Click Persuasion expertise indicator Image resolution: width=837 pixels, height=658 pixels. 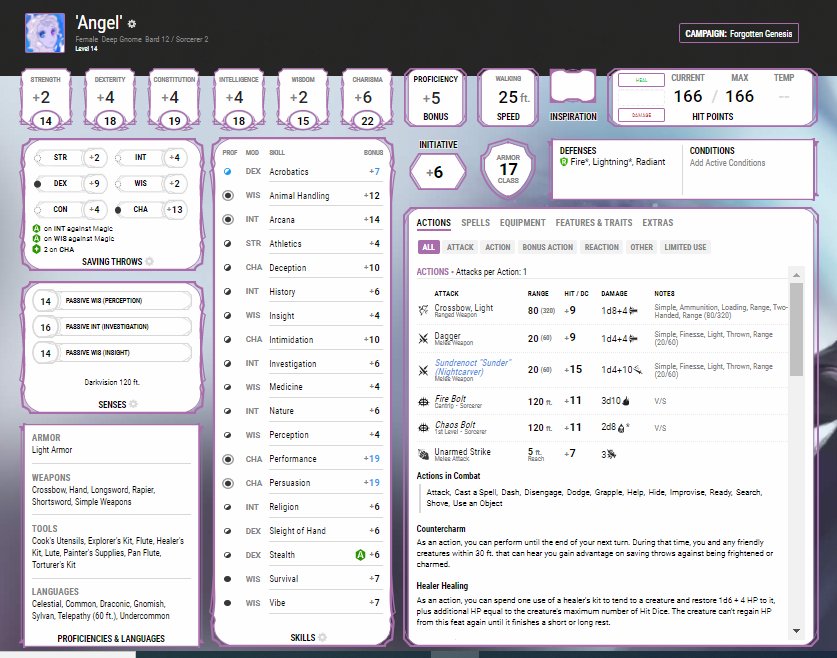[228, 483]
